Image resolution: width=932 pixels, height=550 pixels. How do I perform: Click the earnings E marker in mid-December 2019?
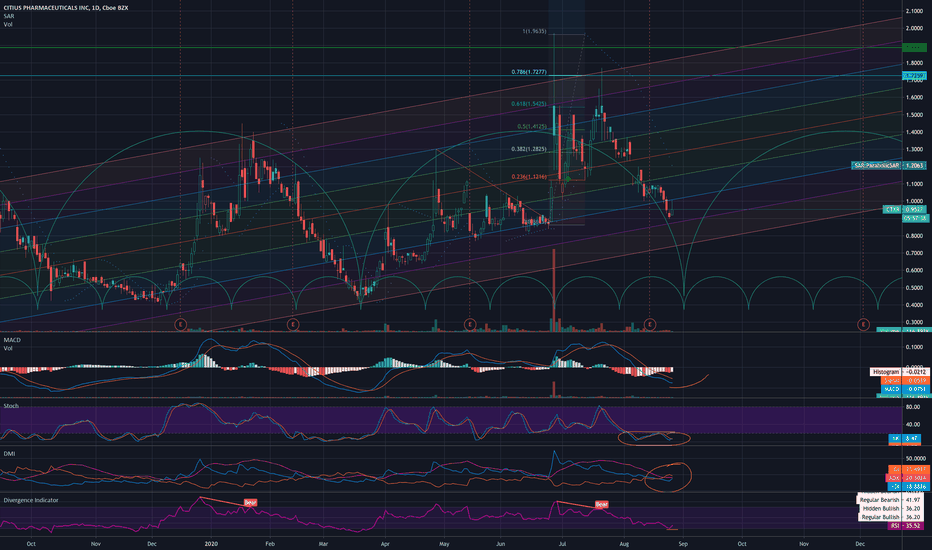coord(181,324)
